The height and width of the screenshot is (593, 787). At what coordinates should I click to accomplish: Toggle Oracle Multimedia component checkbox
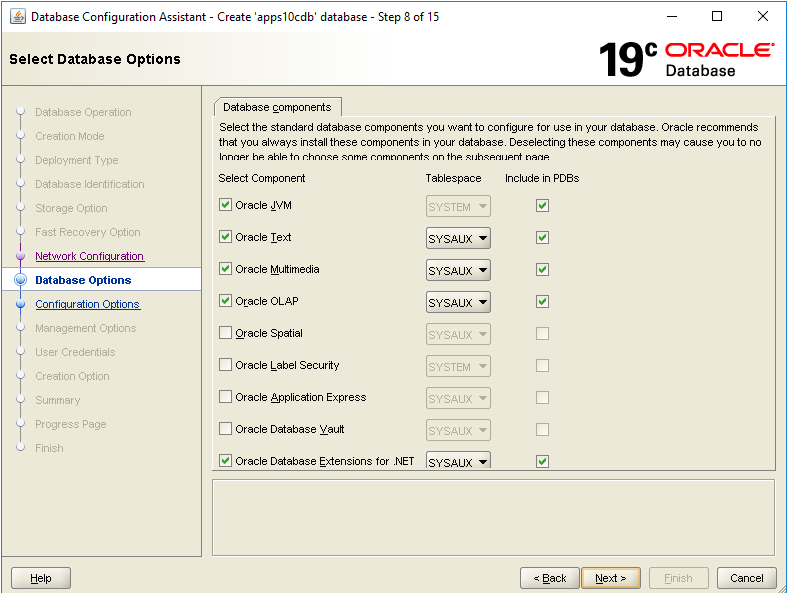[x=225, y=269]
